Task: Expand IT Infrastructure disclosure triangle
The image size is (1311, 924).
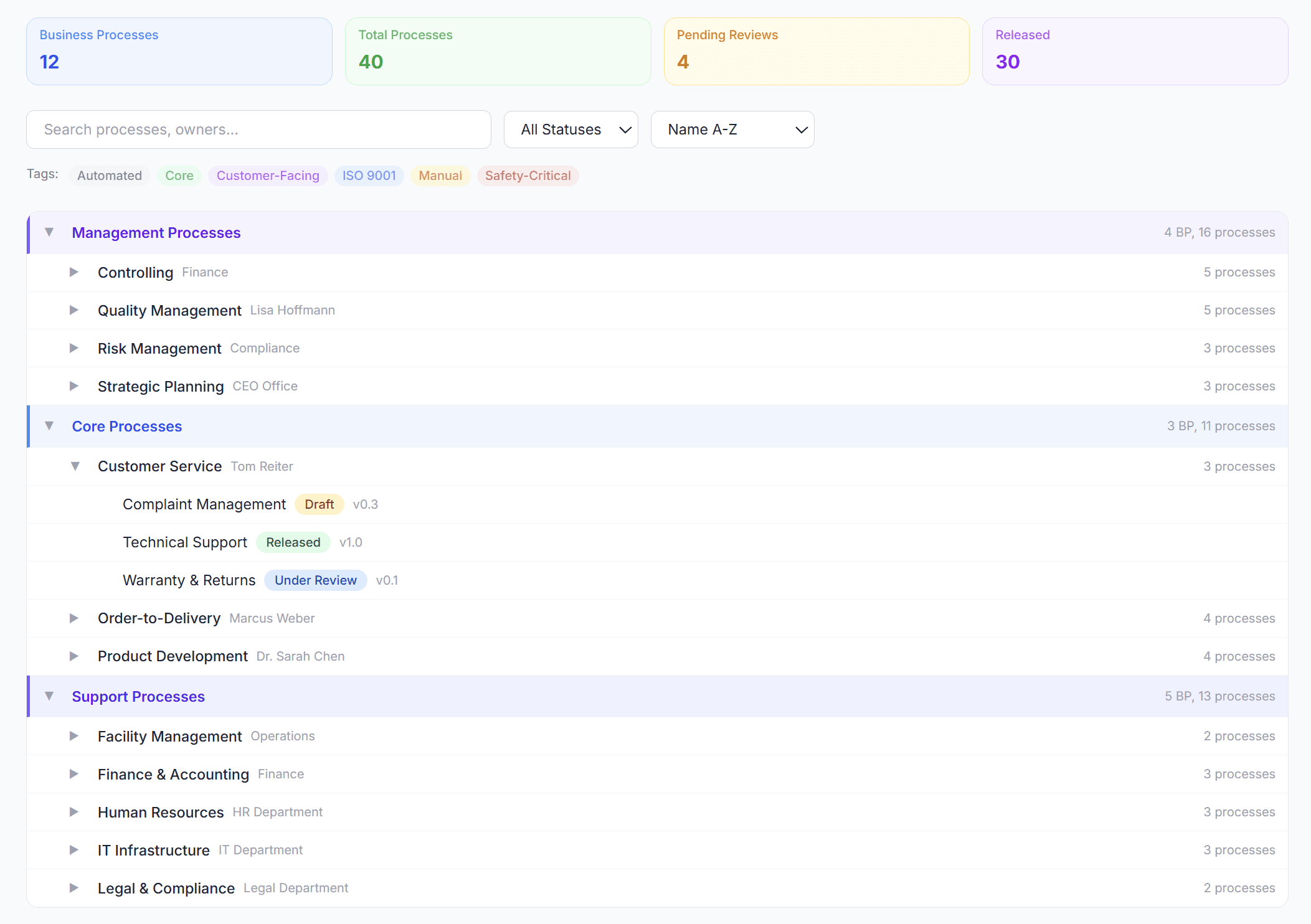Action: tap(74, 850)
